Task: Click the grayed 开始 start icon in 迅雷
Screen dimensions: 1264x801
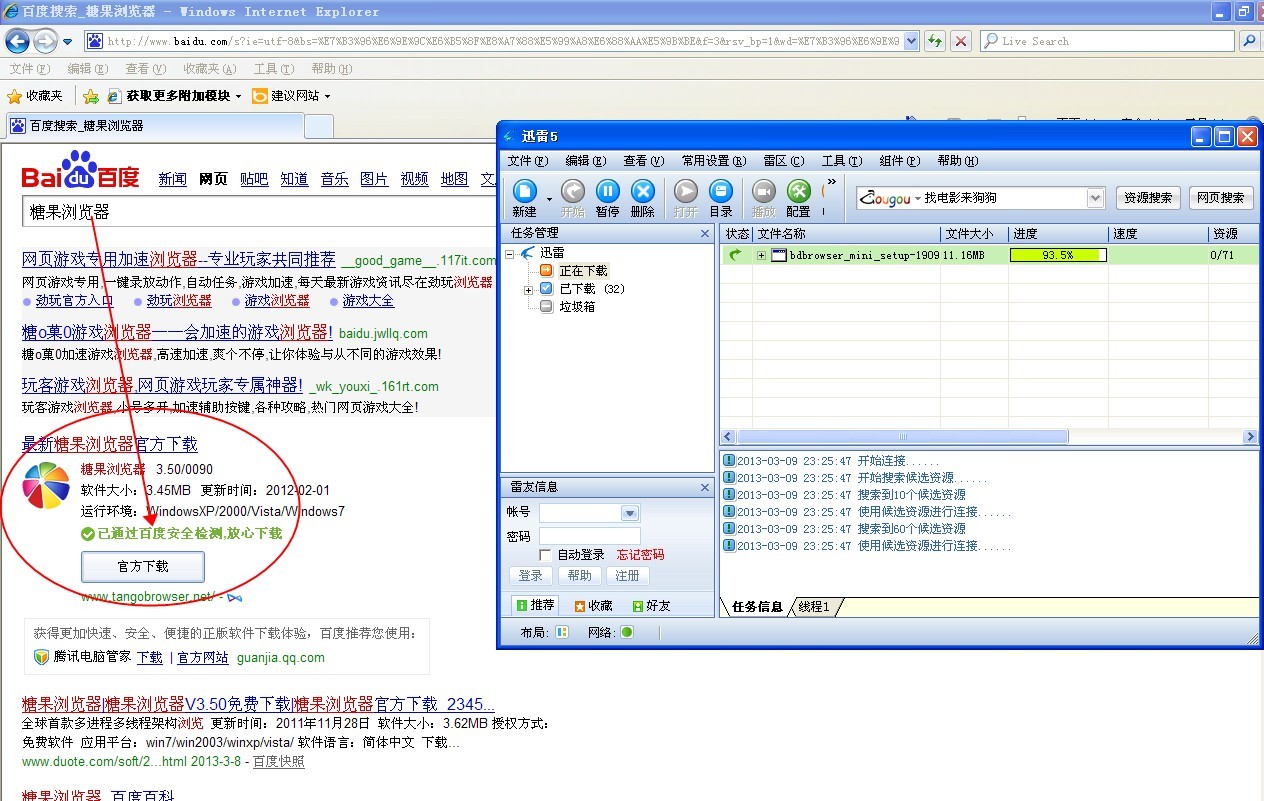Action: (x=573, y=191)
